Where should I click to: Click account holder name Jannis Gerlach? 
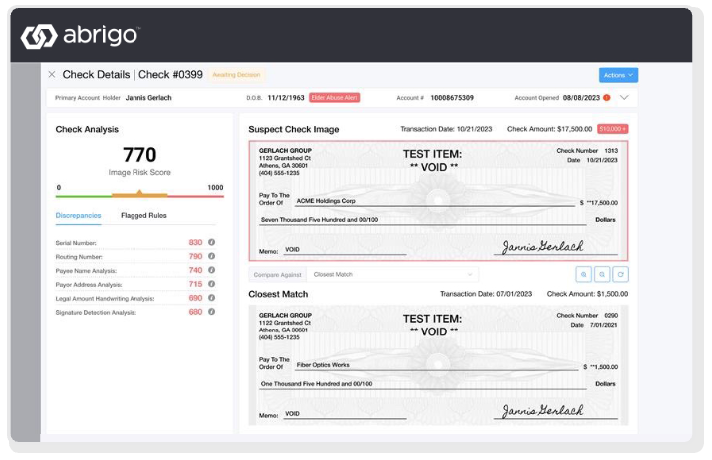point(148,98)
